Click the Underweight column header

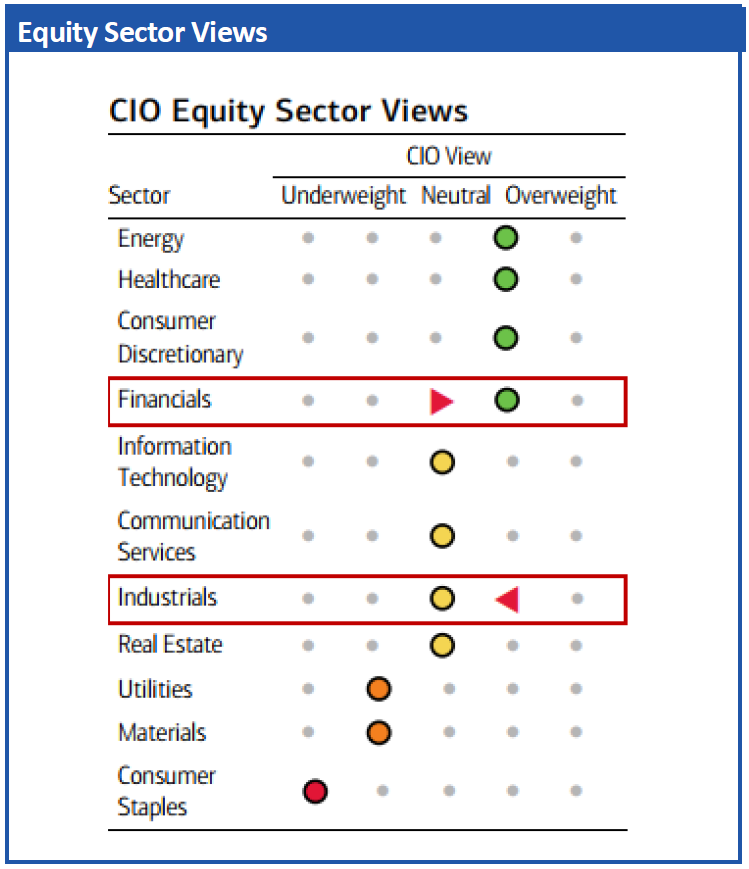click(x=343, y=196)
